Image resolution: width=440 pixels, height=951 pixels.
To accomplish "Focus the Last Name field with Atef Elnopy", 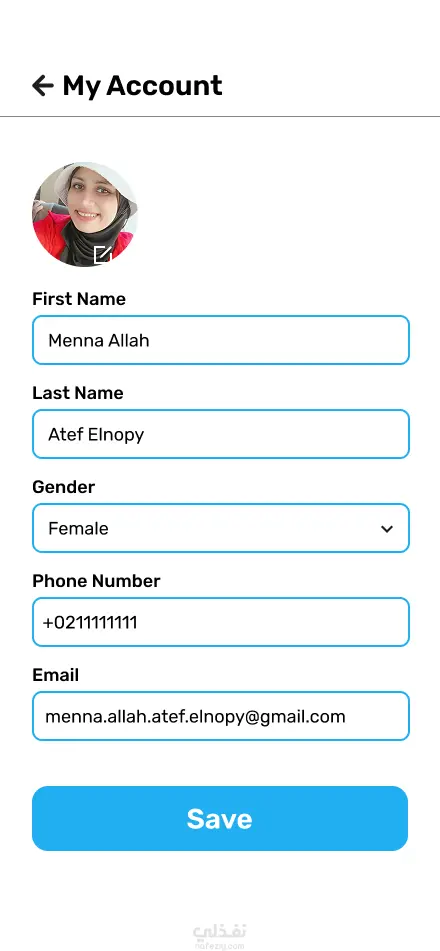I will 221,434.
